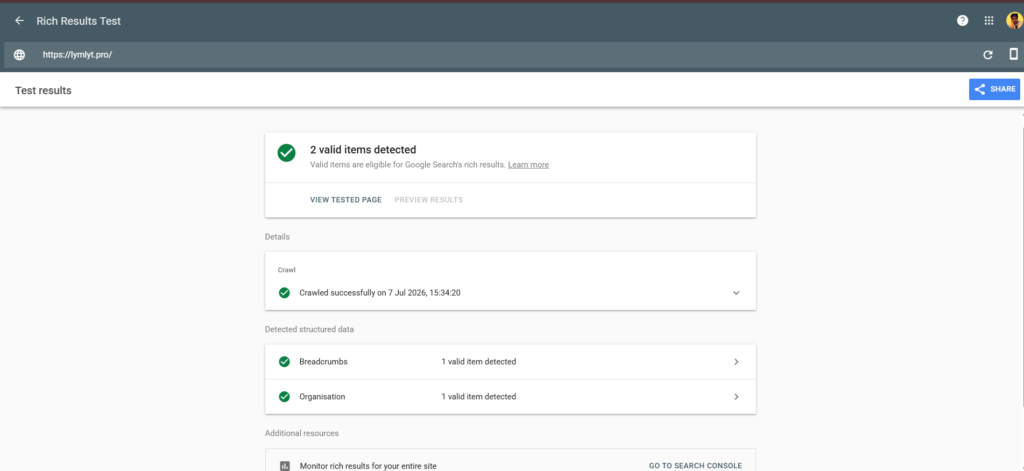Screen dimensions: 1024x471
Task: Open Organisation details with the right chevron
Action: click(x=736, y=397)
